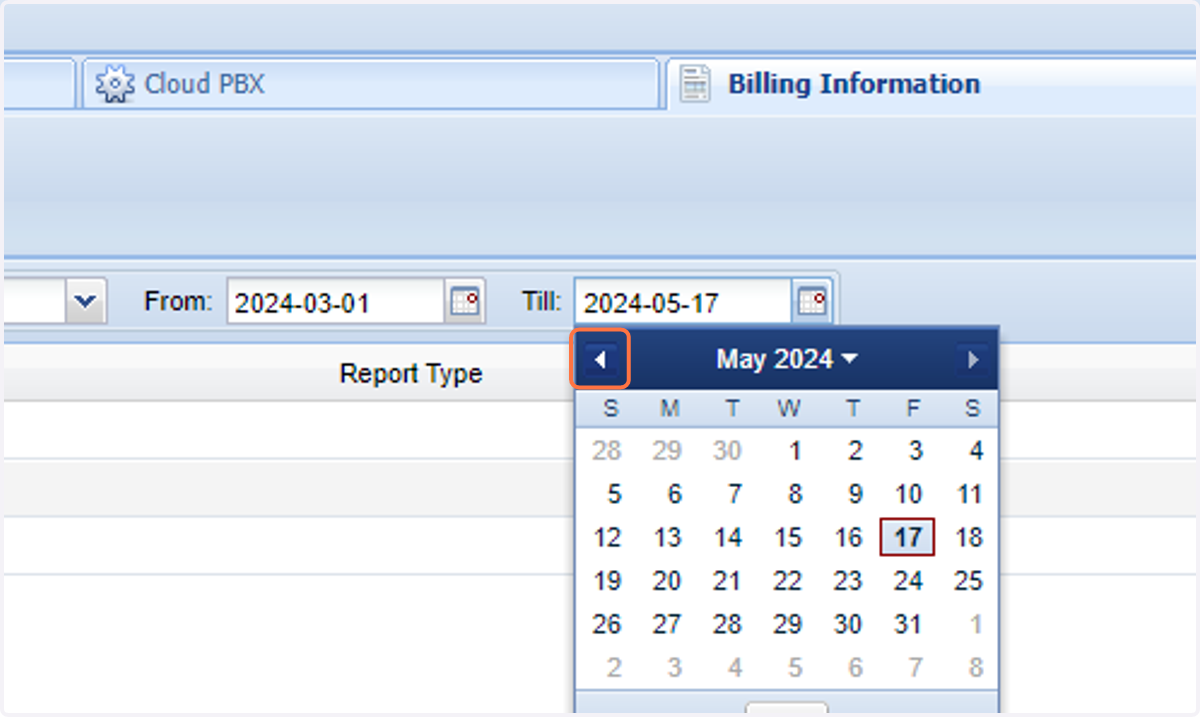Image resolution: width=1200 pixels, height=717 pixels.
Task: Open the From date calendar picker
Action: (x=465, y=301)
